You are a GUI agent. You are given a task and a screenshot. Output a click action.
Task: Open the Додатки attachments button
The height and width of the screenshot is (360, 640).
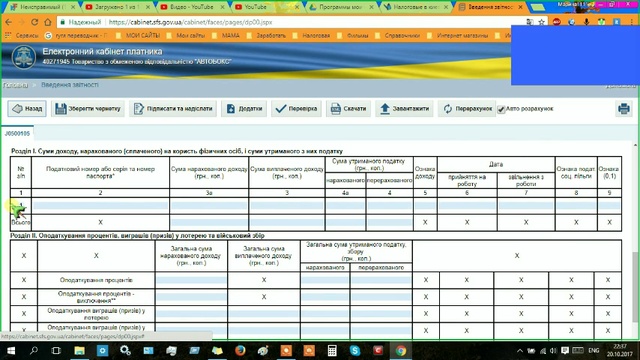coord(244,109)
